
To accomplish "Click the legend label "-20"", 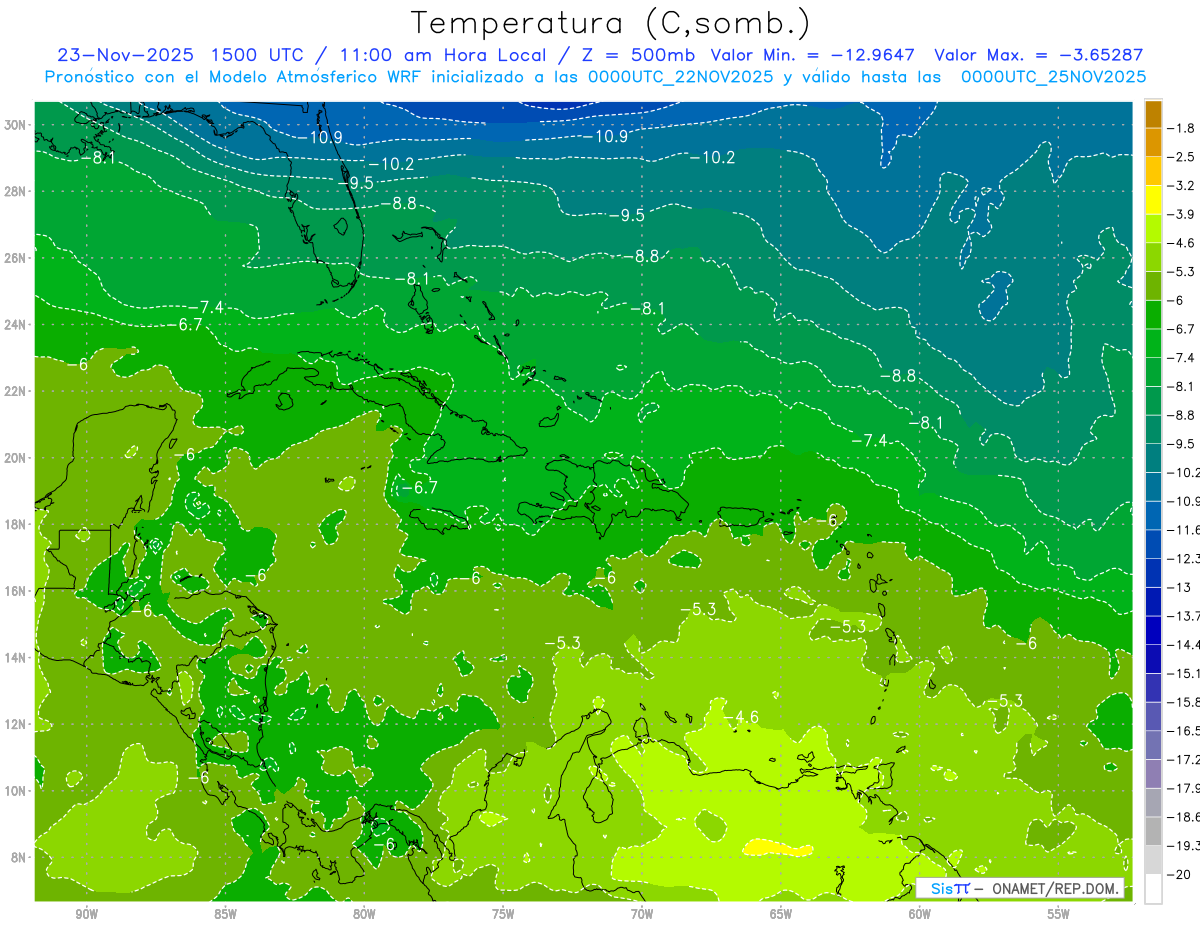I will (x=1180, y=874).
